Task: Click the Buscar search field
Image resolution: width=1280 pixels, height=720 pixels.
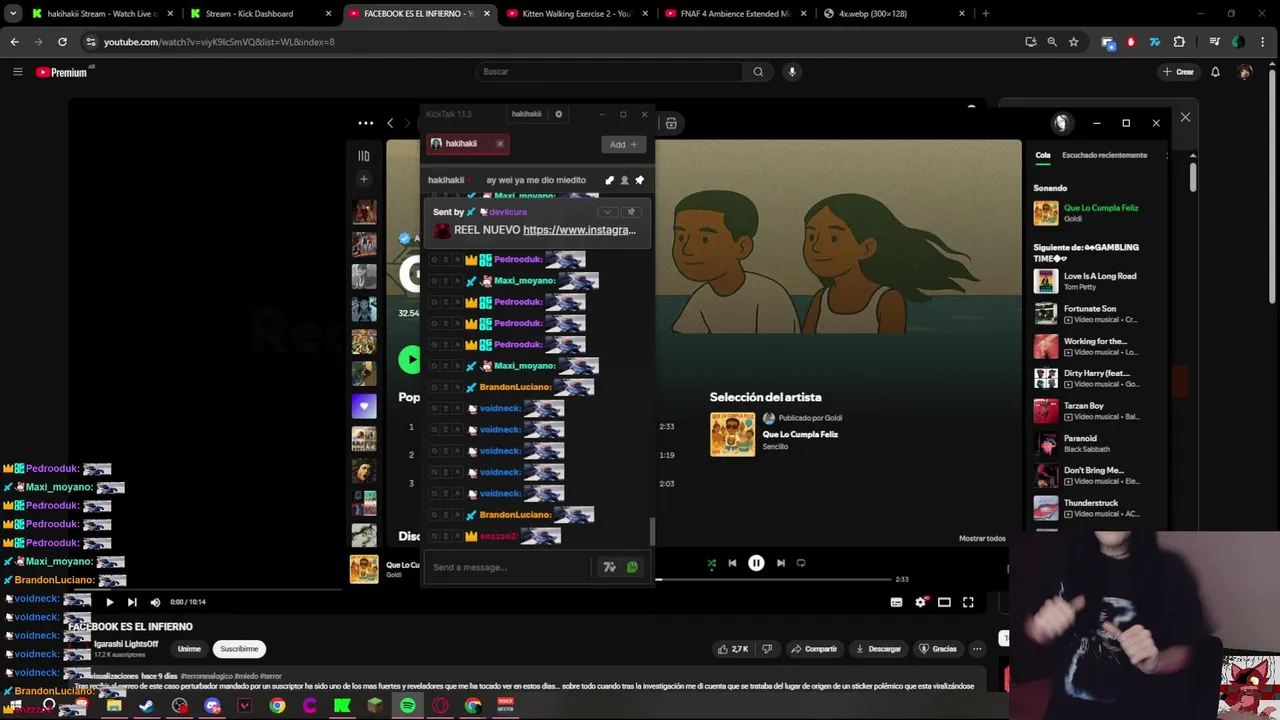Action: [609, 72]
